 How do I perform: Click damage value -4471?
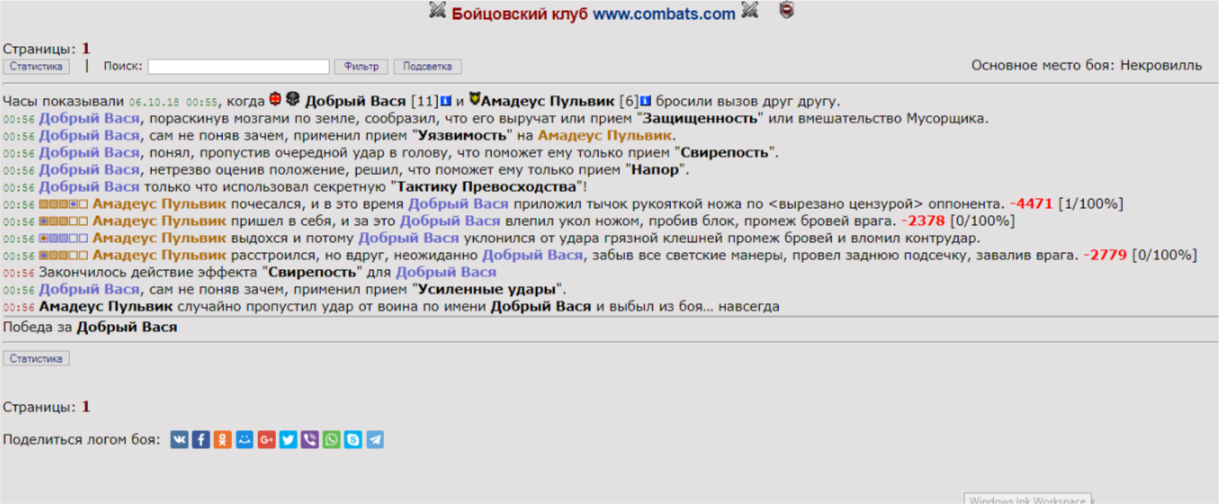(1034, 204)
